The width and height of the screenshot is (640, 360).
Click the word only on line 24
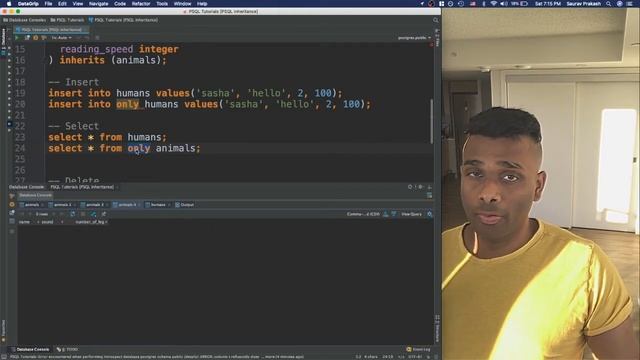139,148
